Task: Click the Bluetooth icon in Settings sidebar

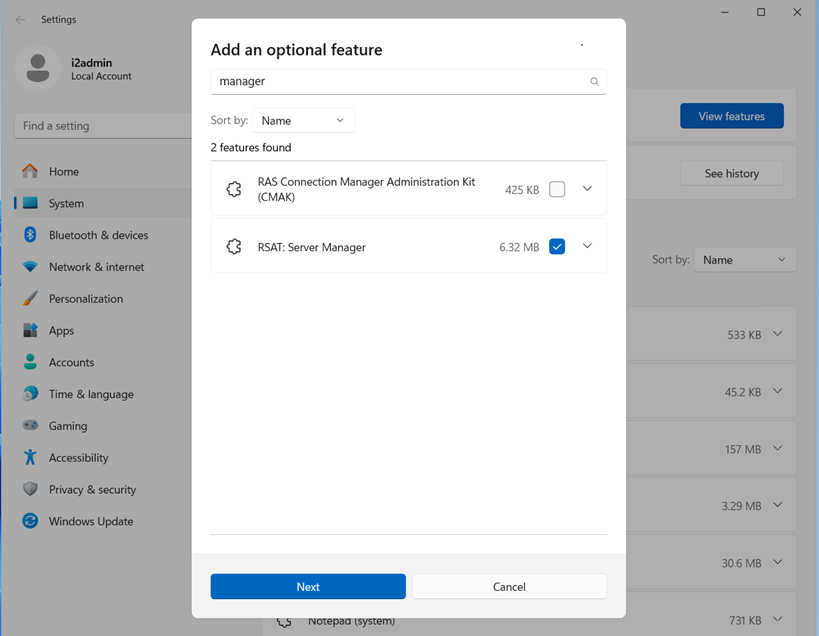Action: pyautogui.click(x=30, y=235)
